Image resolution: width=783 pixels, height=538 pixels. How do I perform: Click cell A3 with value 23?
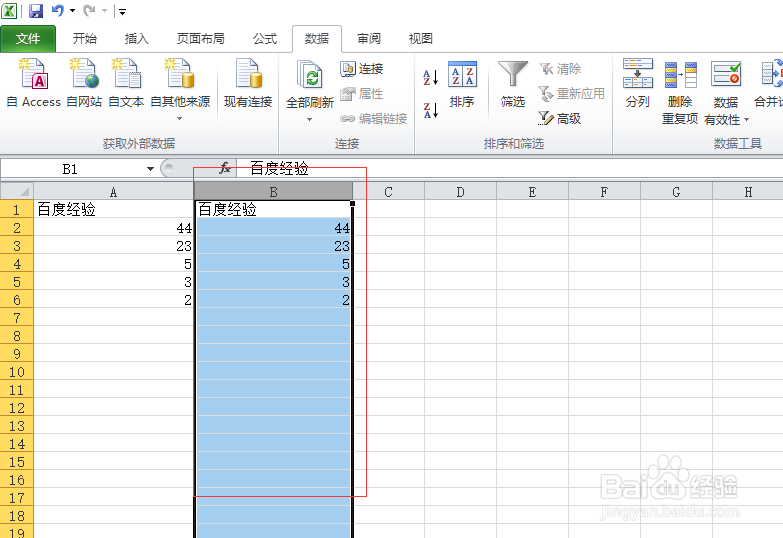(x=113, y=246)
